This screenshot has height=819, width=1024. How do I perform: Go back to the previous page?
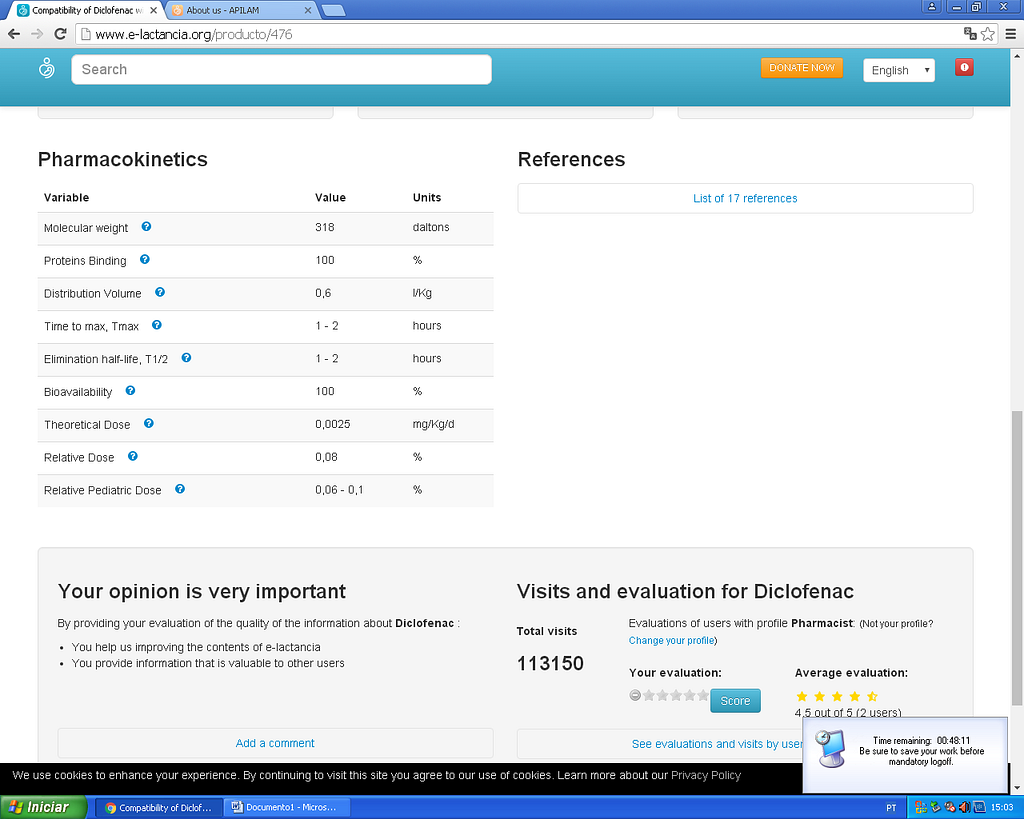[x=14, y=34]
